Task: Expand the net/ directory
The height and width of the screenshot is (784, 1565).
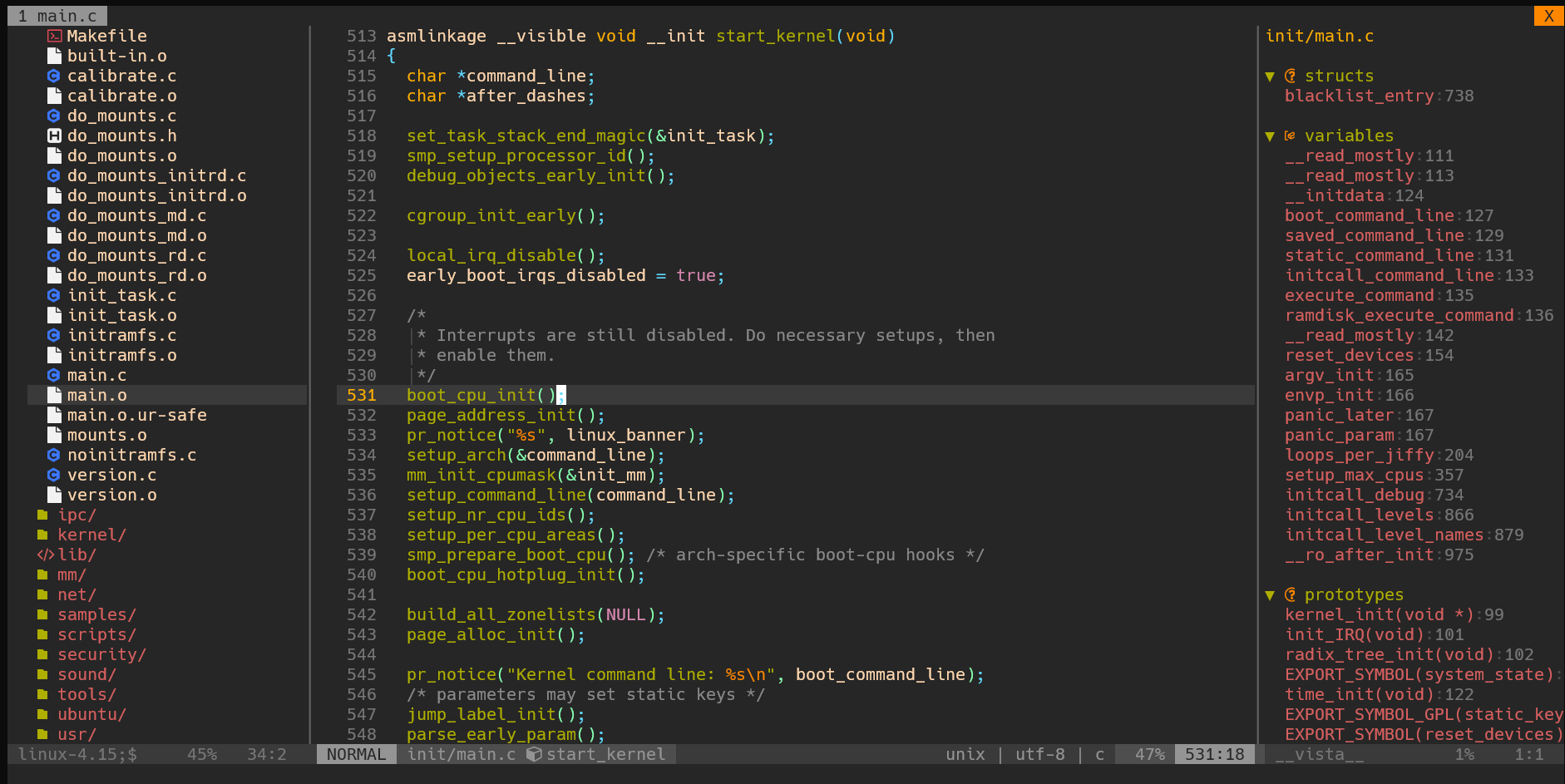Action: 77,594
